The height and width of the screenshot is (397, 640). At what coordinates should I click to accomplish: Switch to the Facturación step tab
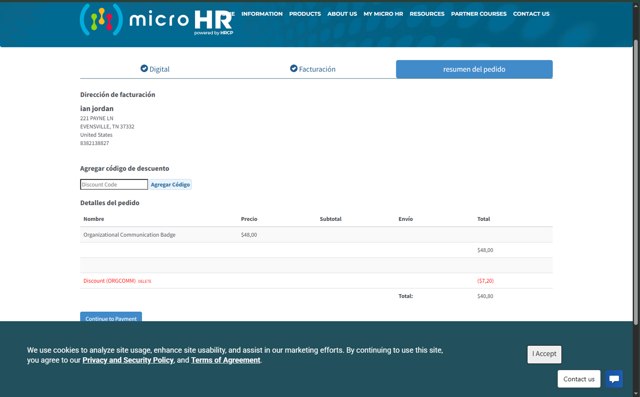(313, 69)
